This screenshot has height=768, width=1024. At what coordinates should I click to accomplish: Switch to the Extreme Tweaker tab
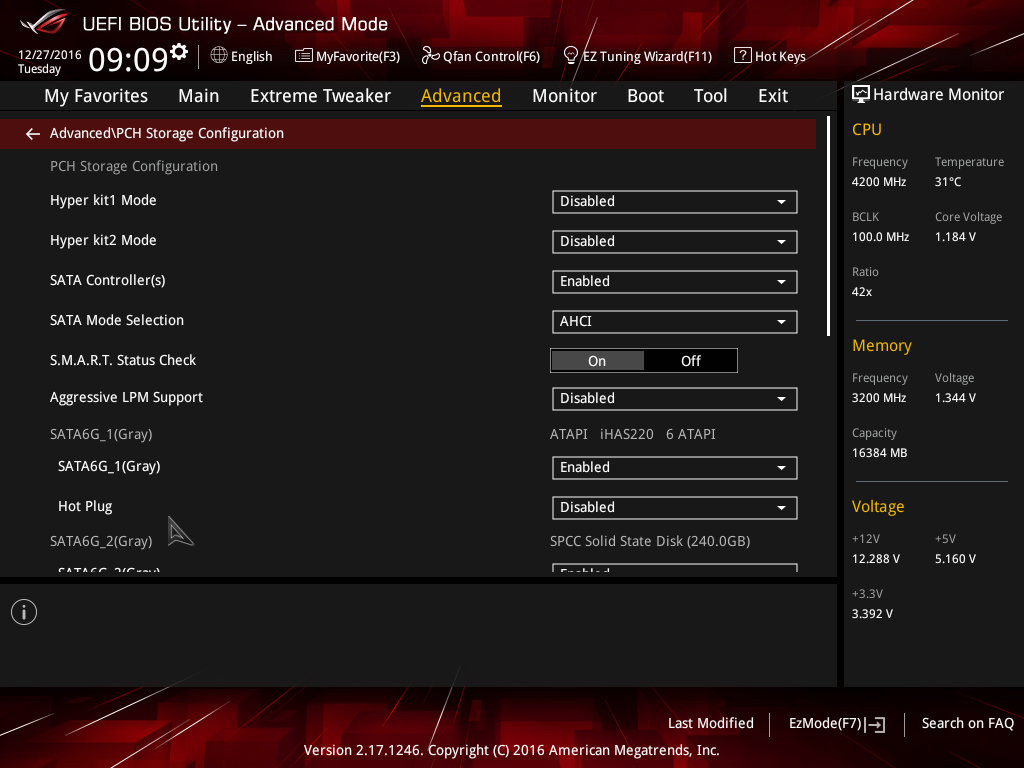coord(320,96)
